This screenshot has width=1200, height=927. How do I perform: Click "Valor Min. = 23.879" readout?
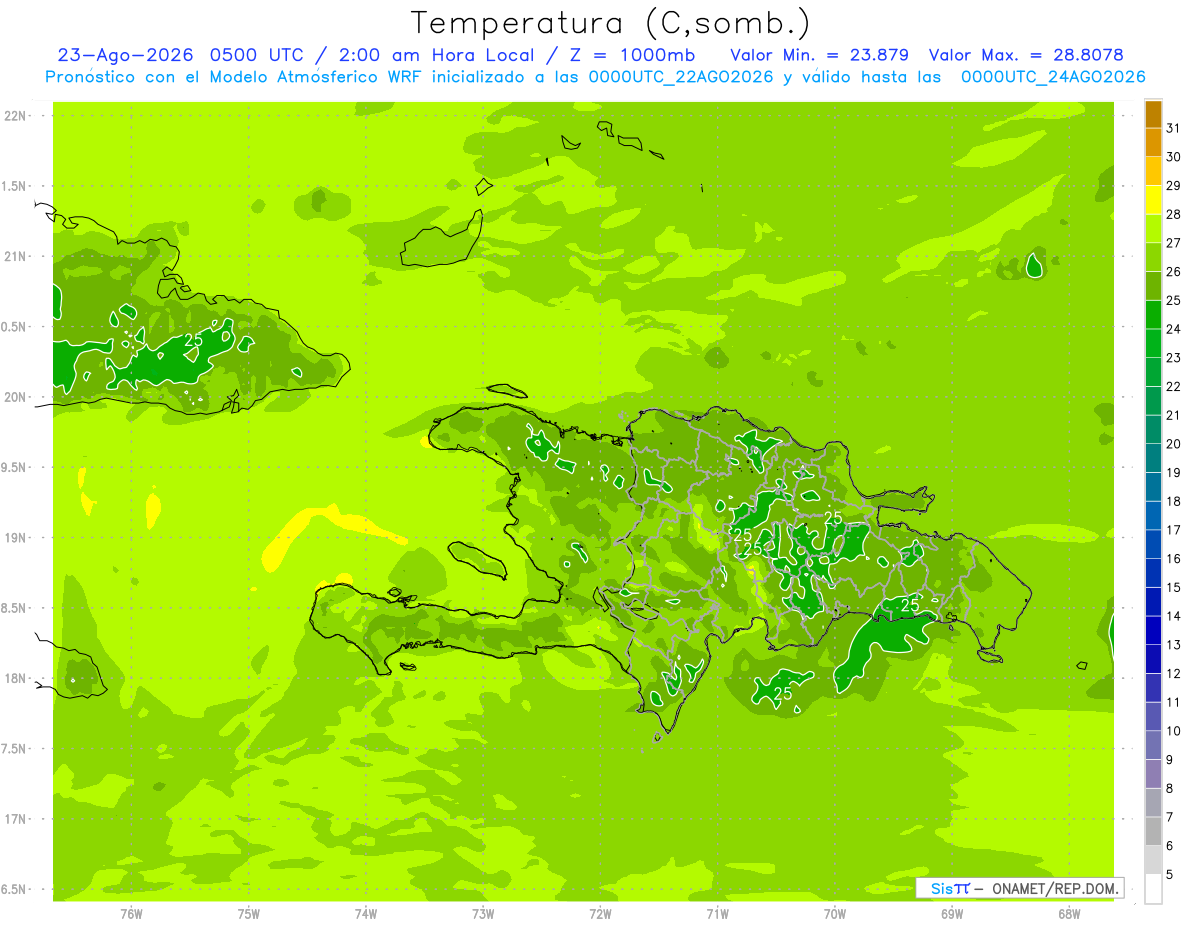tap(819, 55)
